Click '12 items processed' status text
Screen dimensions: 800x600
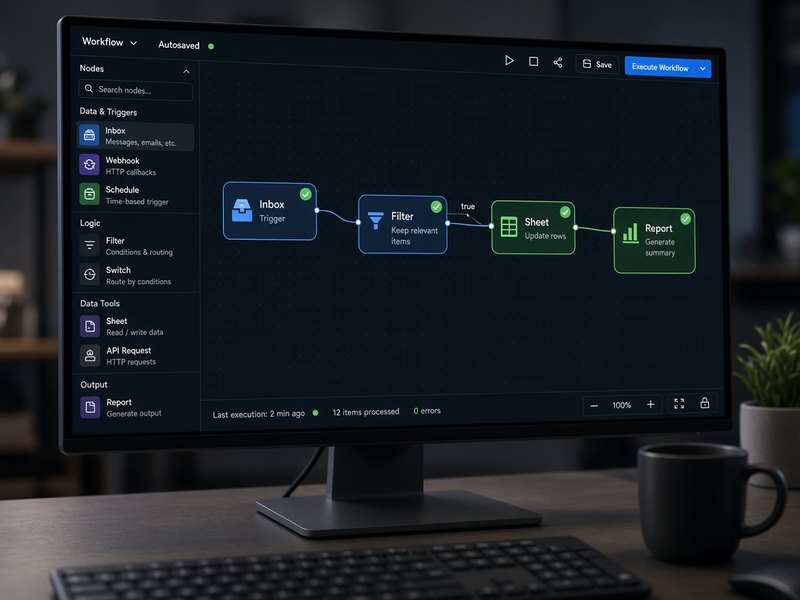(x=366, y=412)
